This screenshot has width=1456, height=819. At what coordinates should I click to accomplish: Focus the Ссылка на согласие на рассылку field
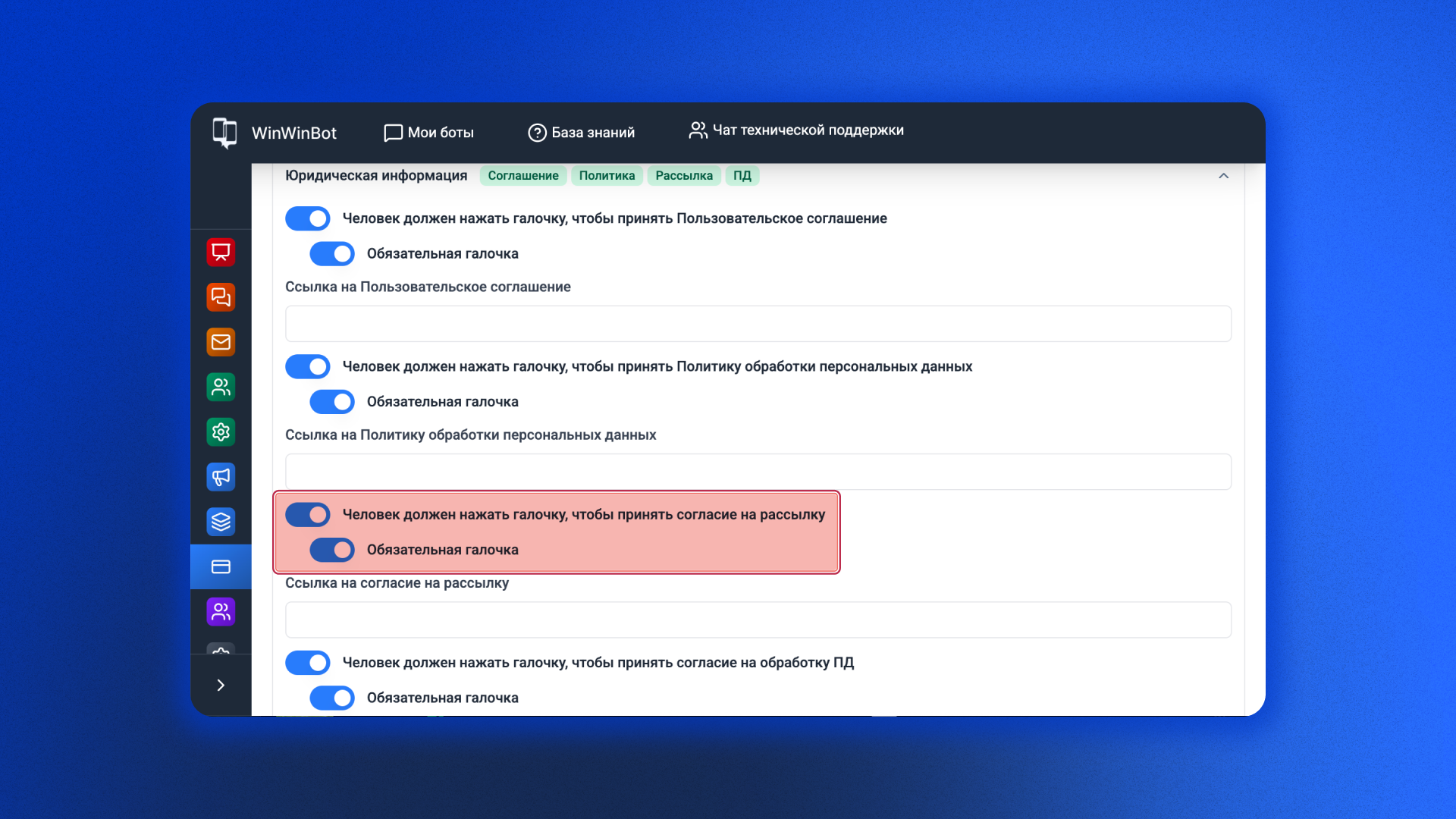pyautogui.click(x=758, y=620)
